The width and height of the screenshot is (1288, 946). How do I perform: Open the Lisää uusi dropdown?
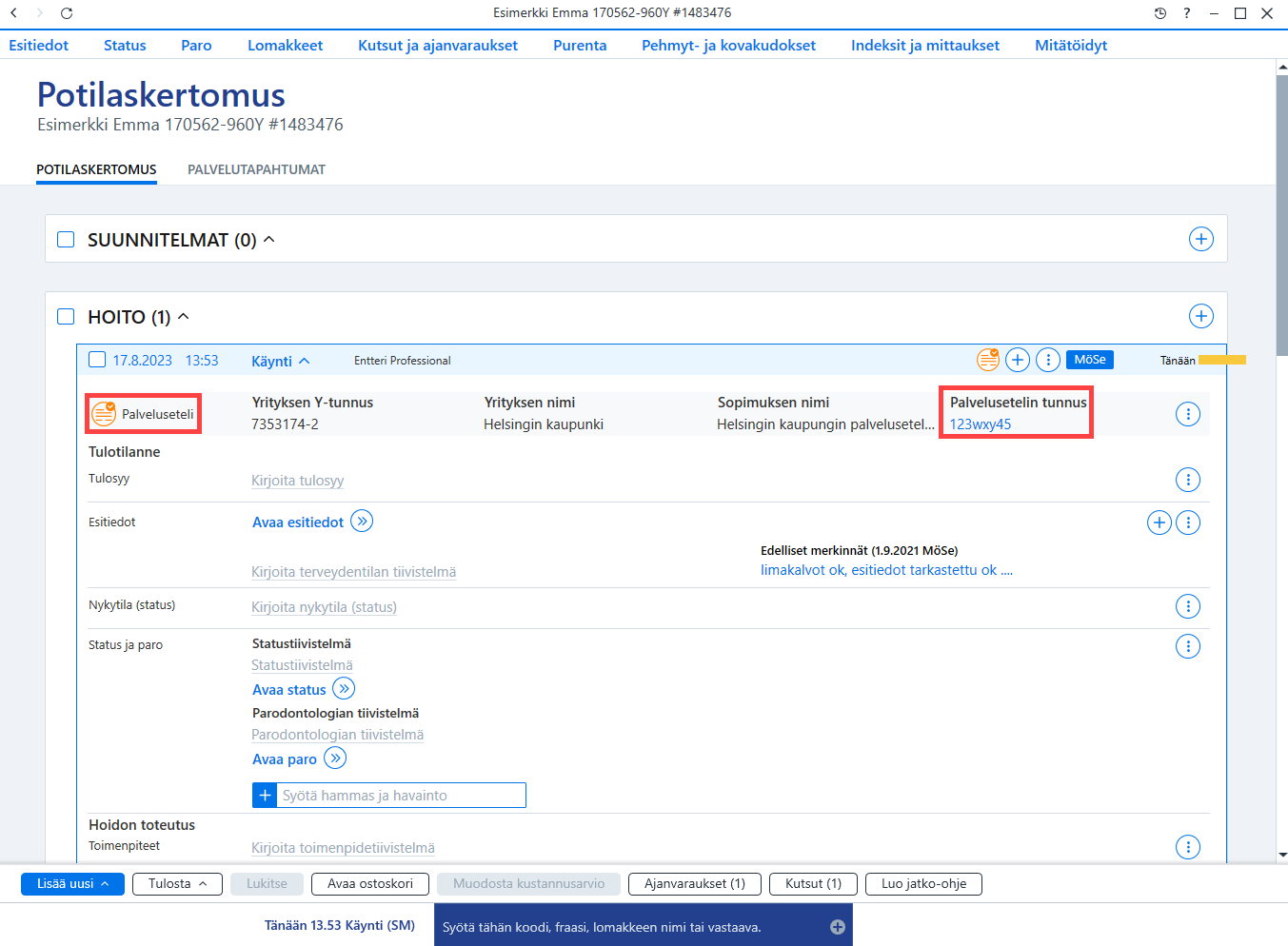[72, 884]
